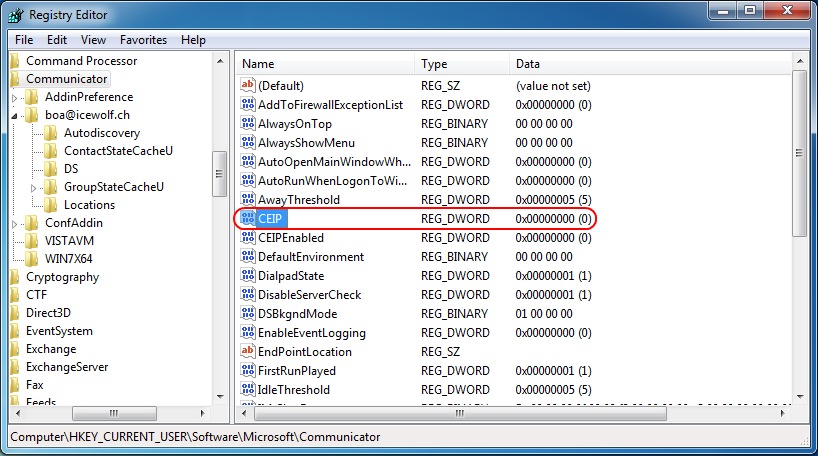Select the Direct3D key
This screenshot has height=456, width=818.
click(48, 313)
